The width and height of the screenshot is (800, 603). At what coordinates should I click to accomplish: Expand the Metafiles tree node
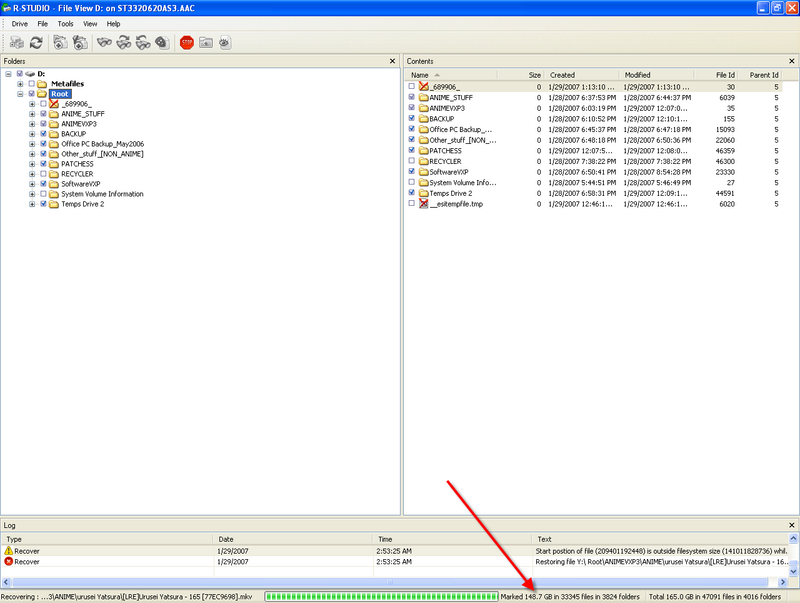(20, 84)
